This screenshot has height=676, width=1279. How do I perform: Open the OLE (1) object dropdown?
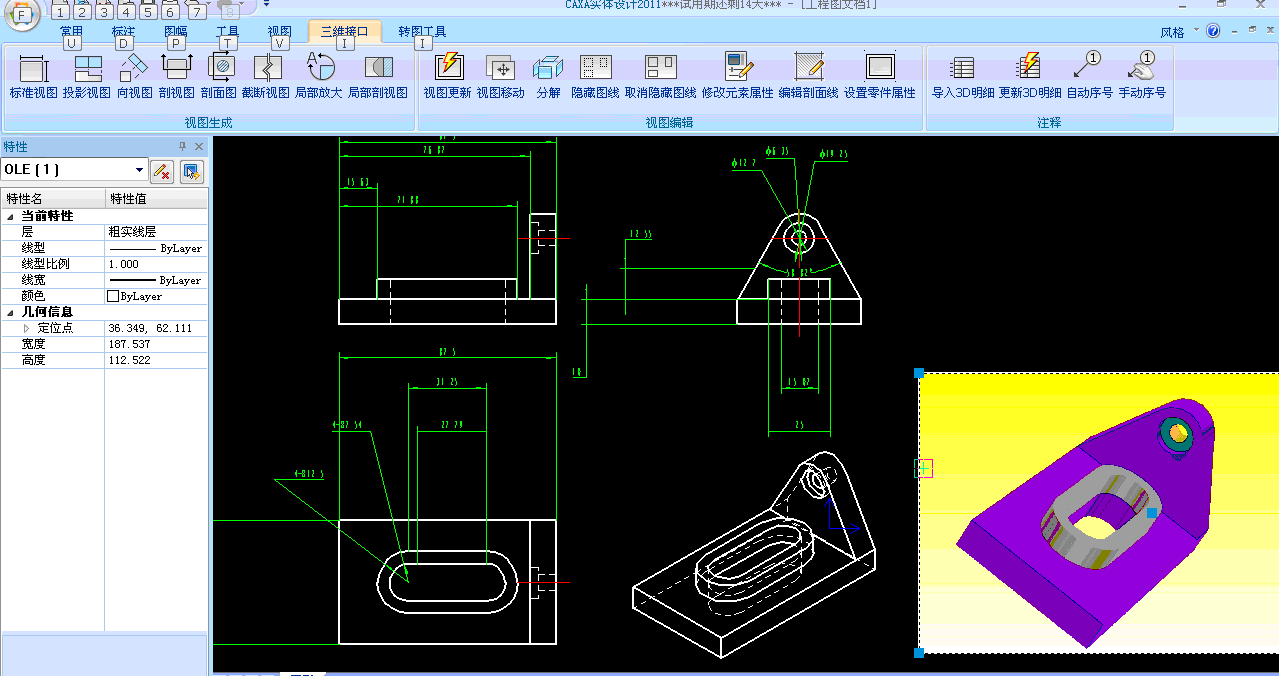pyautogui.click(x=139, y=170)
